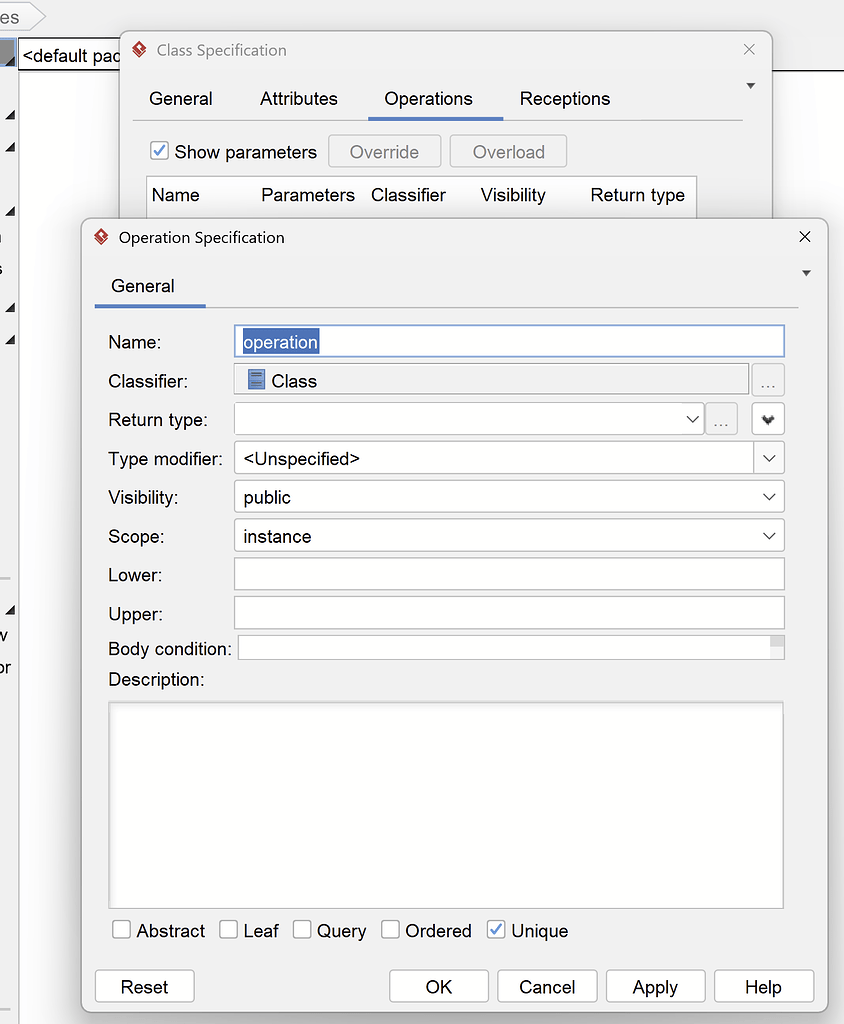This screenshot has height=1024, width=844.
Task: Open the Help for Operation Specification
Action: tap(763, 986)
